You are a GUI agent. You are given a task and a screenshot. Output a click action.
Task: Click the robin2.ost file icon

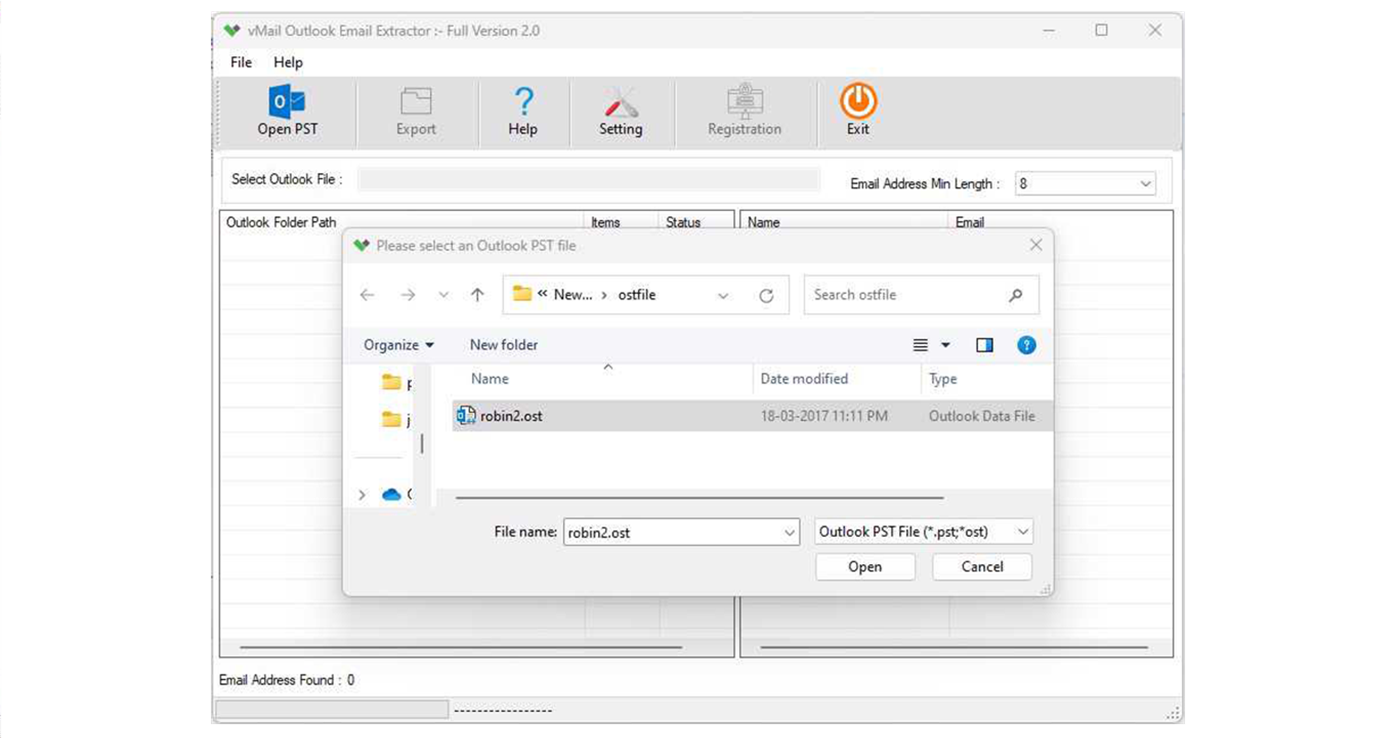point(466,416)
